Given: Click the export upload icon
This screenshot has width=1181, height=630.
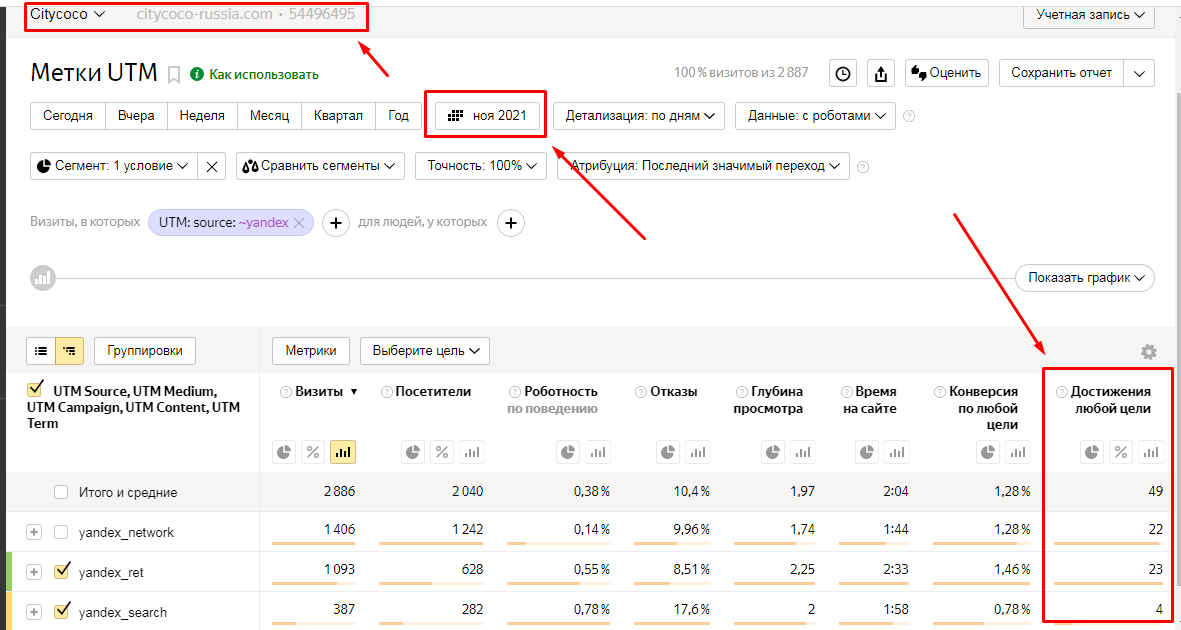Looking at the screenshot, I should (x=880, y=73).
